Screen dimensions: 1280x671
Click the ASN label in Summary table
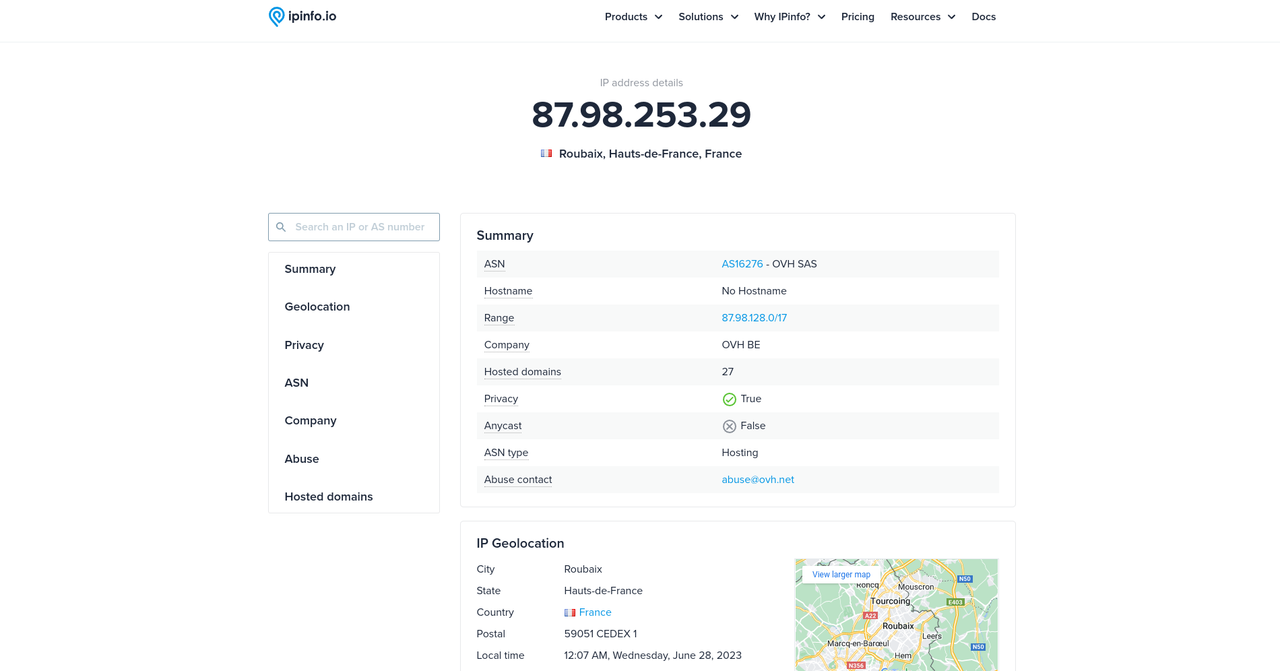[x=494, y=264]
